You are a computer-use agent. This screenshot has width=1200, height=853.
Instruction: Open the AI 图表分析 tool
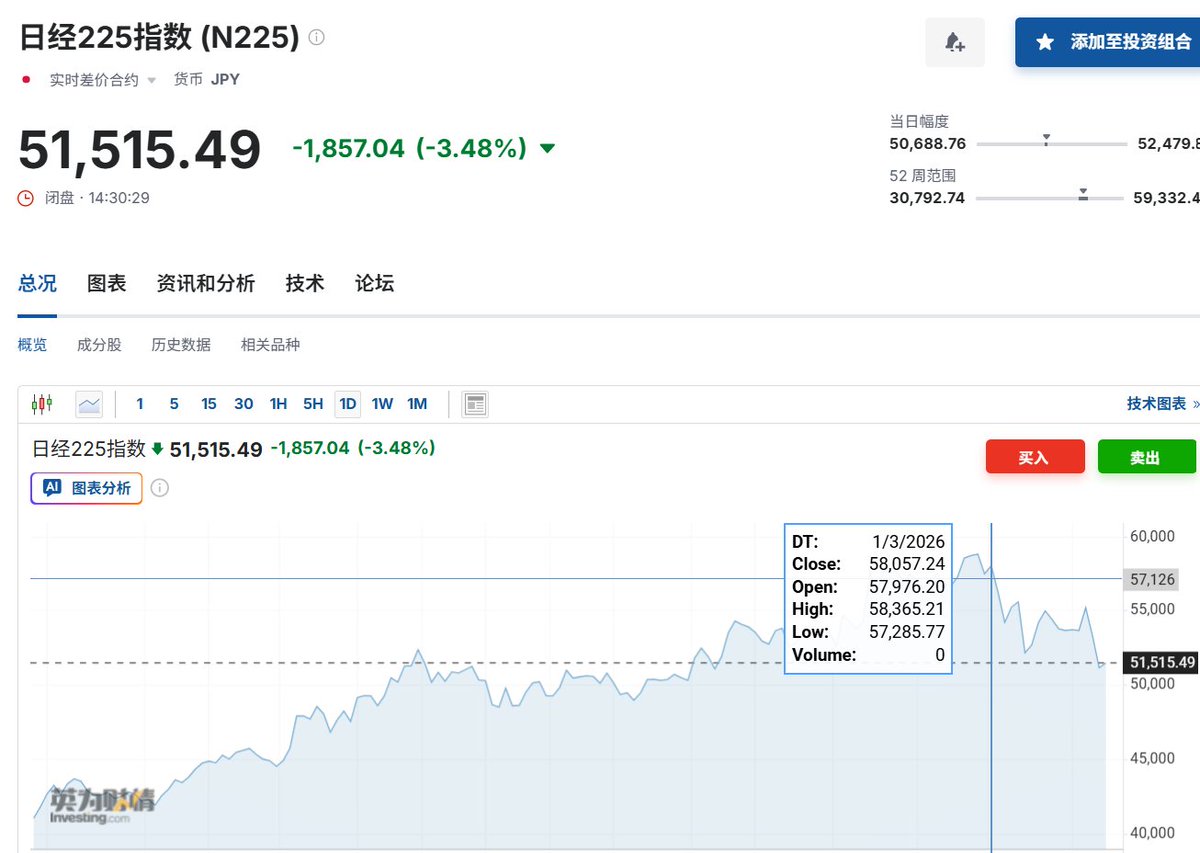coord(86,488)
